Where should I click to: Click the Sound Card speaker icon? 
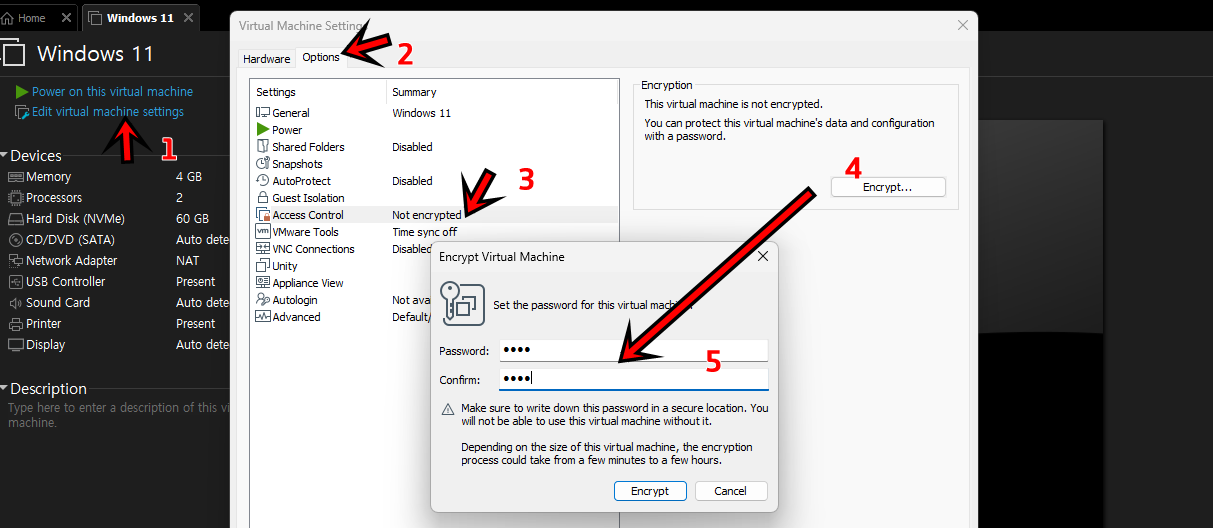pos(16,303)
